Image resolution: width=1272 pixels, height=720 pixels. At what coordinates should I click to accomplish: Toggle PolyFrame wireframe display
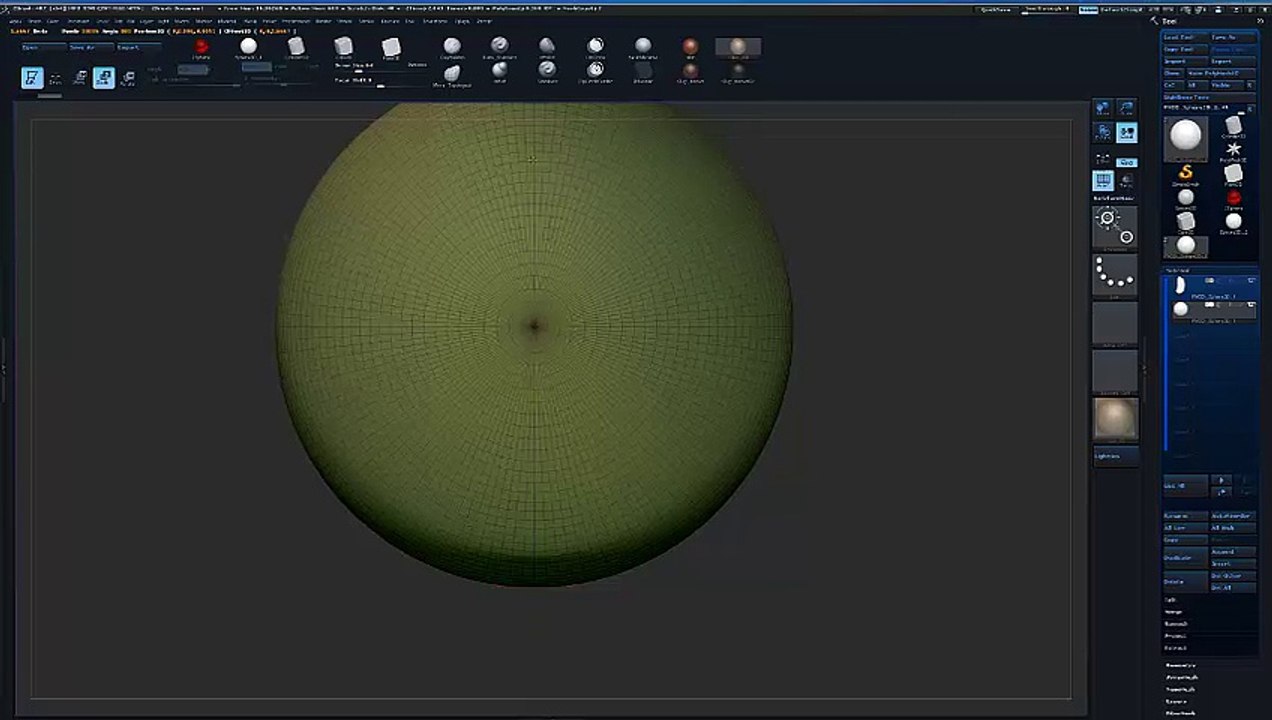(1103, 181)
